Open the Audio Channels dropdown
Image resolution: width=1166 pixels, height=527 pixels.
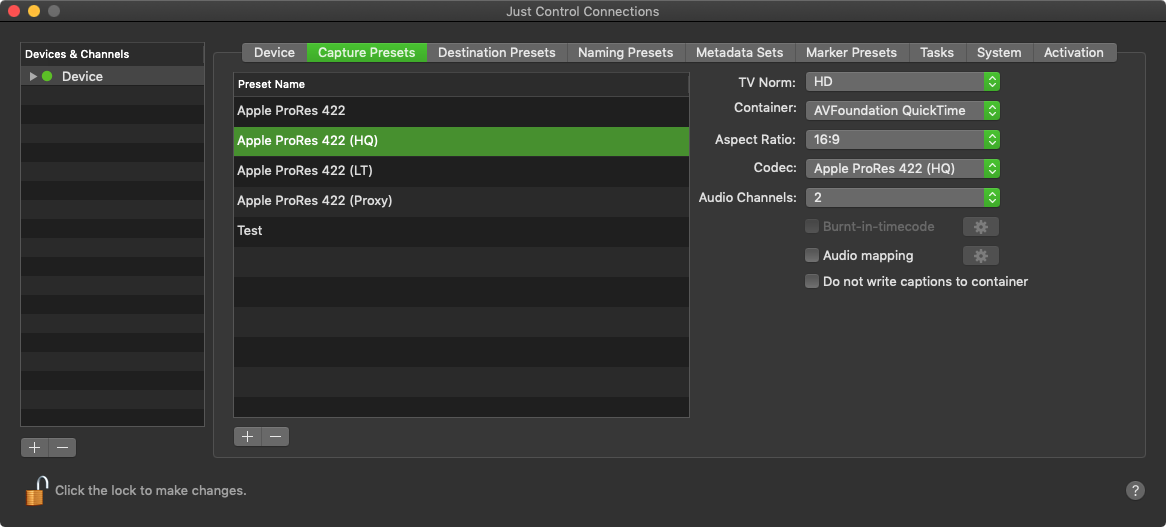[x=903, y=198]
